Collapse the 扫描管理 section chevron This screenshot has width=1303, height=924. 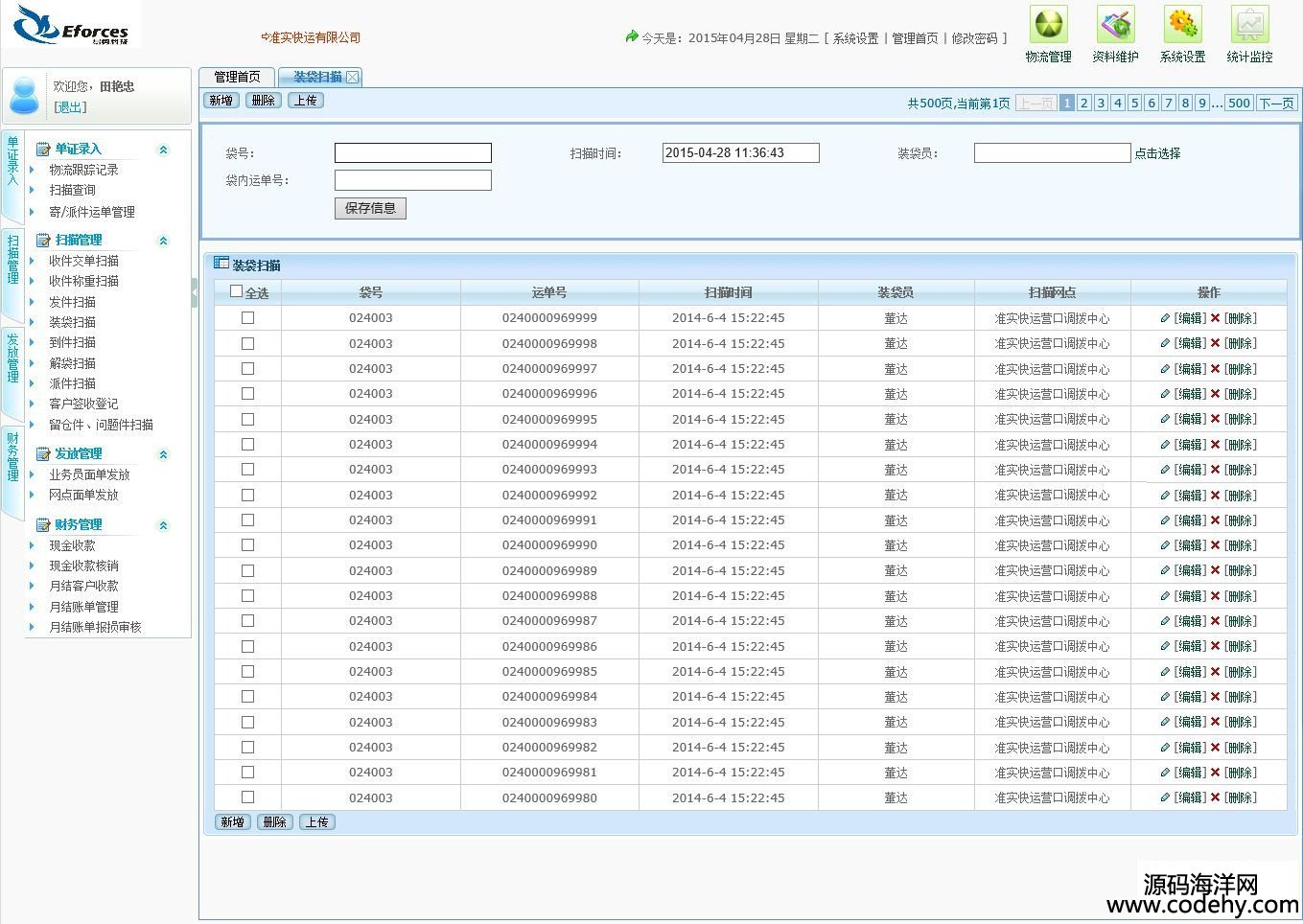pos(163,241)
